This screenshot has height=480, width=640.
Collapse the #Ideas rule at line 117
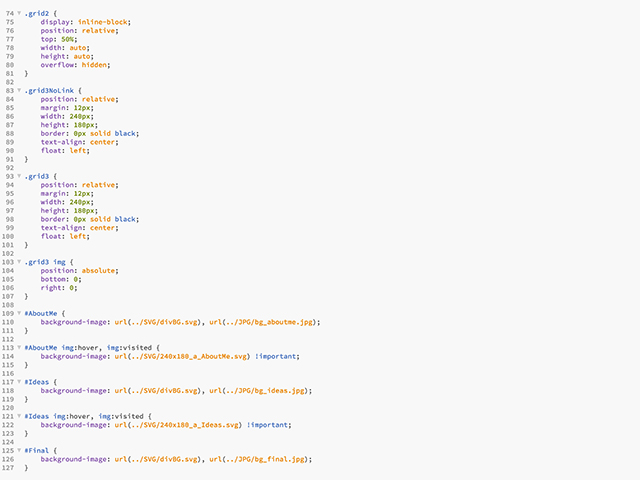click(19, 382)
